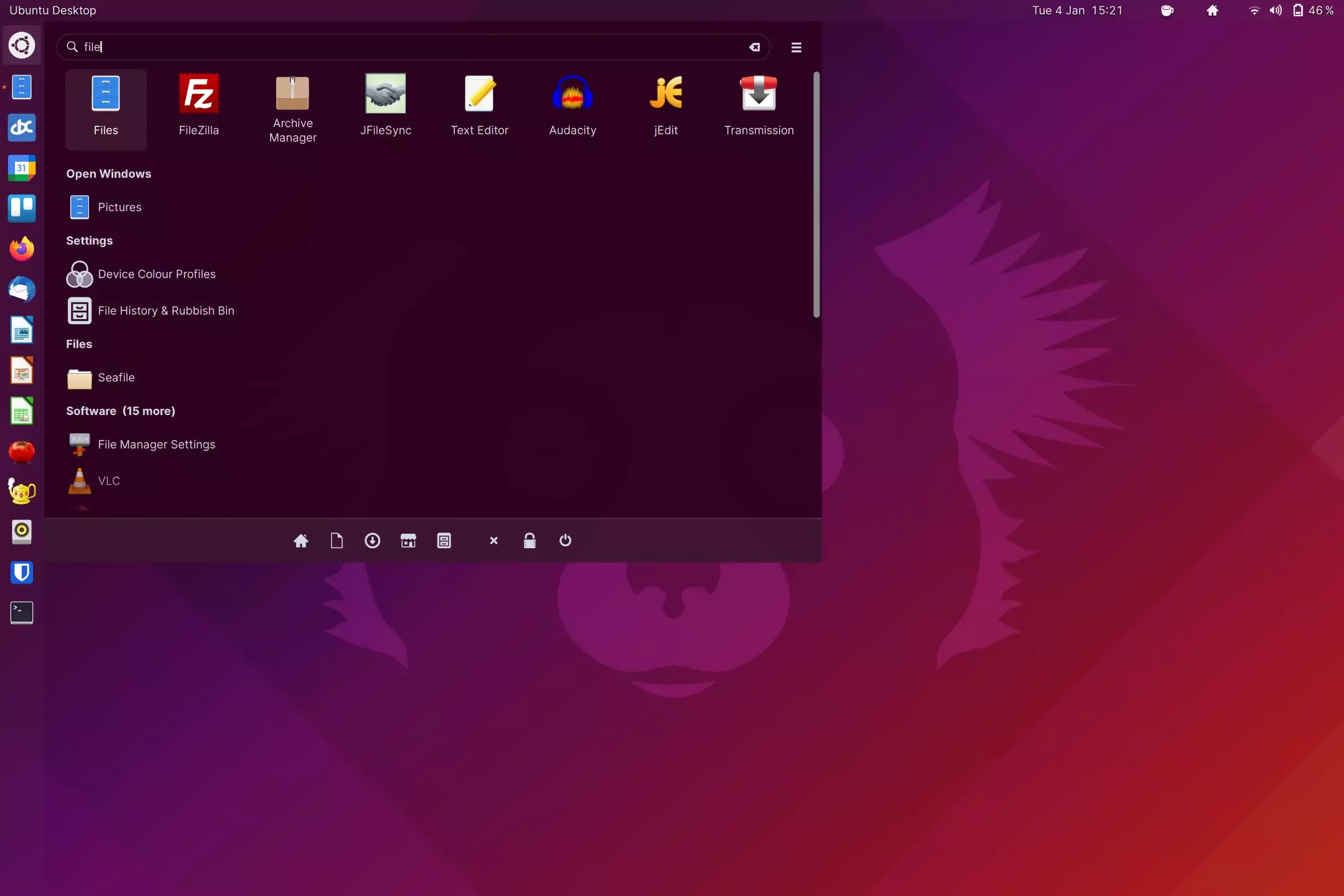
Task: Open LibreOffice Impress in dock
Action: (22, 370)
